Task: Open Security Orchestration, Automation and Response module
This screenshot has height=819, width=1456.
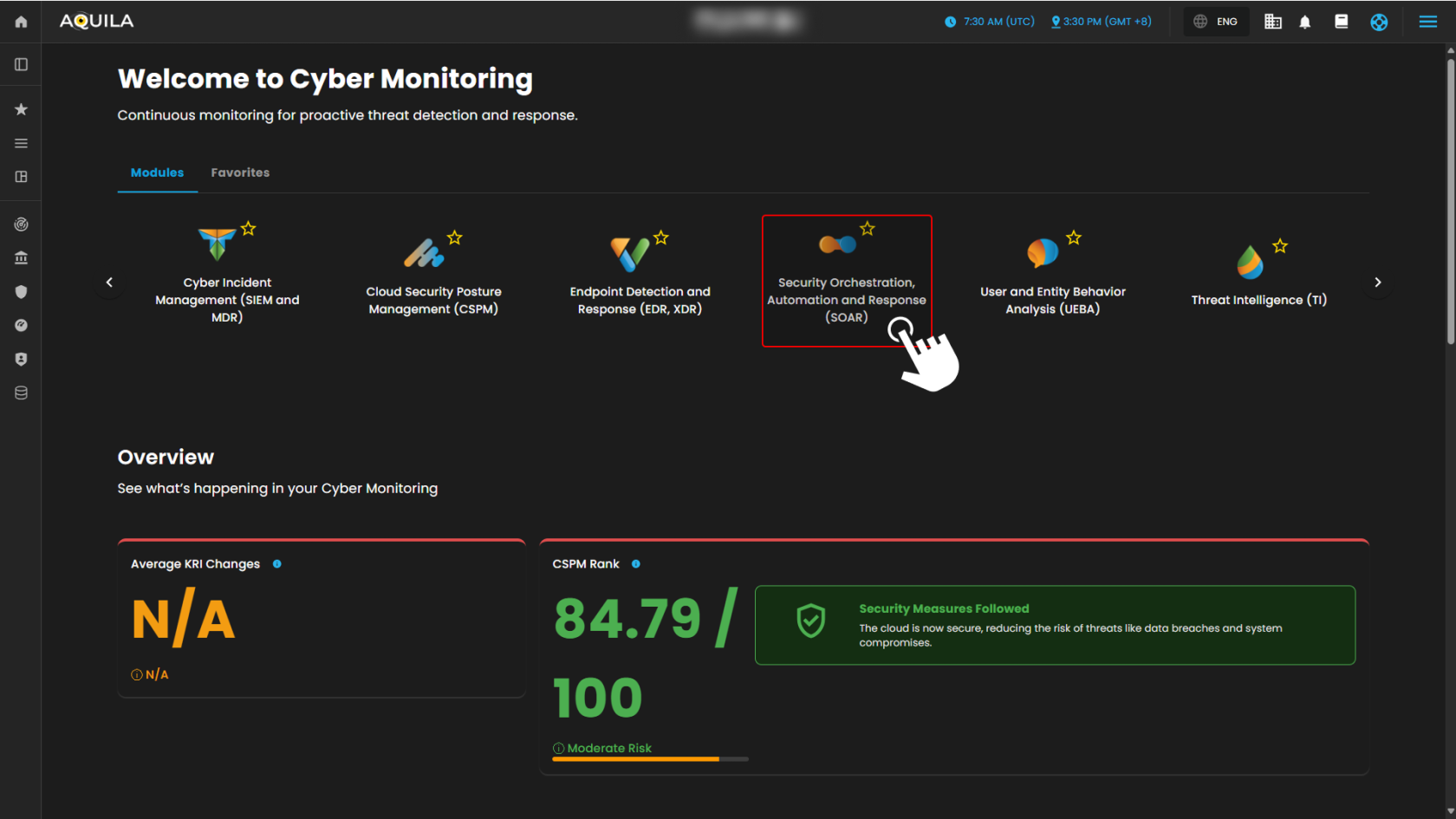Action: point(846,282)
